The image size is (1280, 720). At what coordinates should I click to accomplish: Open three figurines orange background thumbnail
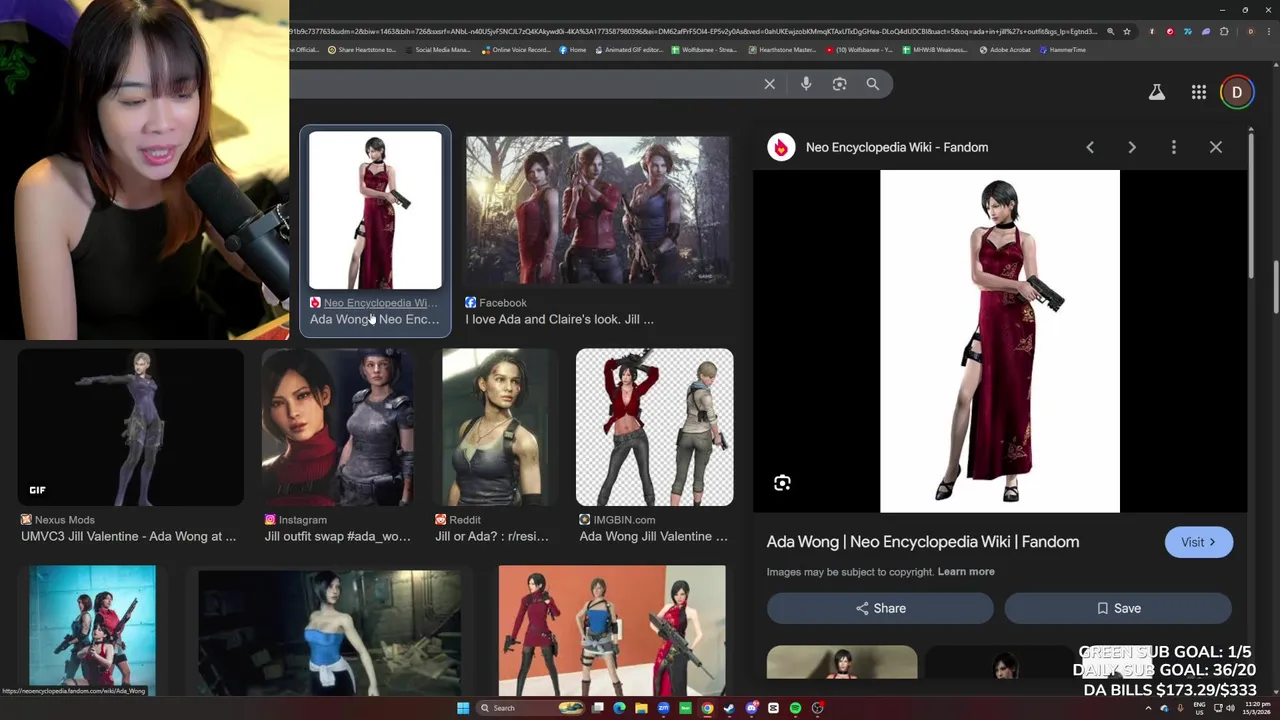point(612,630)
